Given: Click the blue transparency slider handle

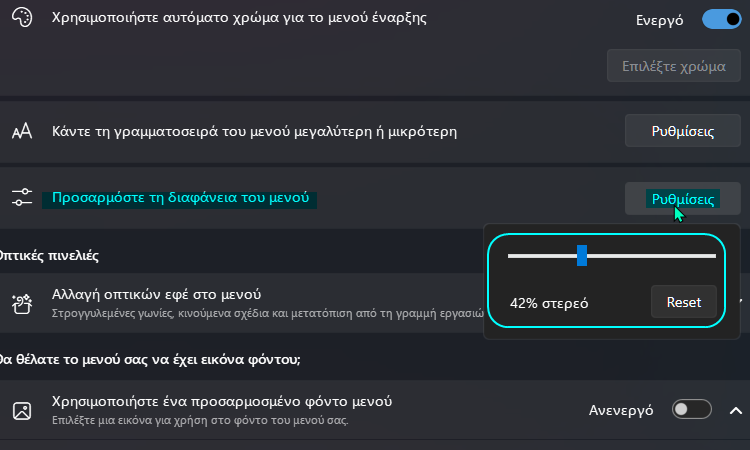Looking at the screenshot, I should tap(582, 255).
